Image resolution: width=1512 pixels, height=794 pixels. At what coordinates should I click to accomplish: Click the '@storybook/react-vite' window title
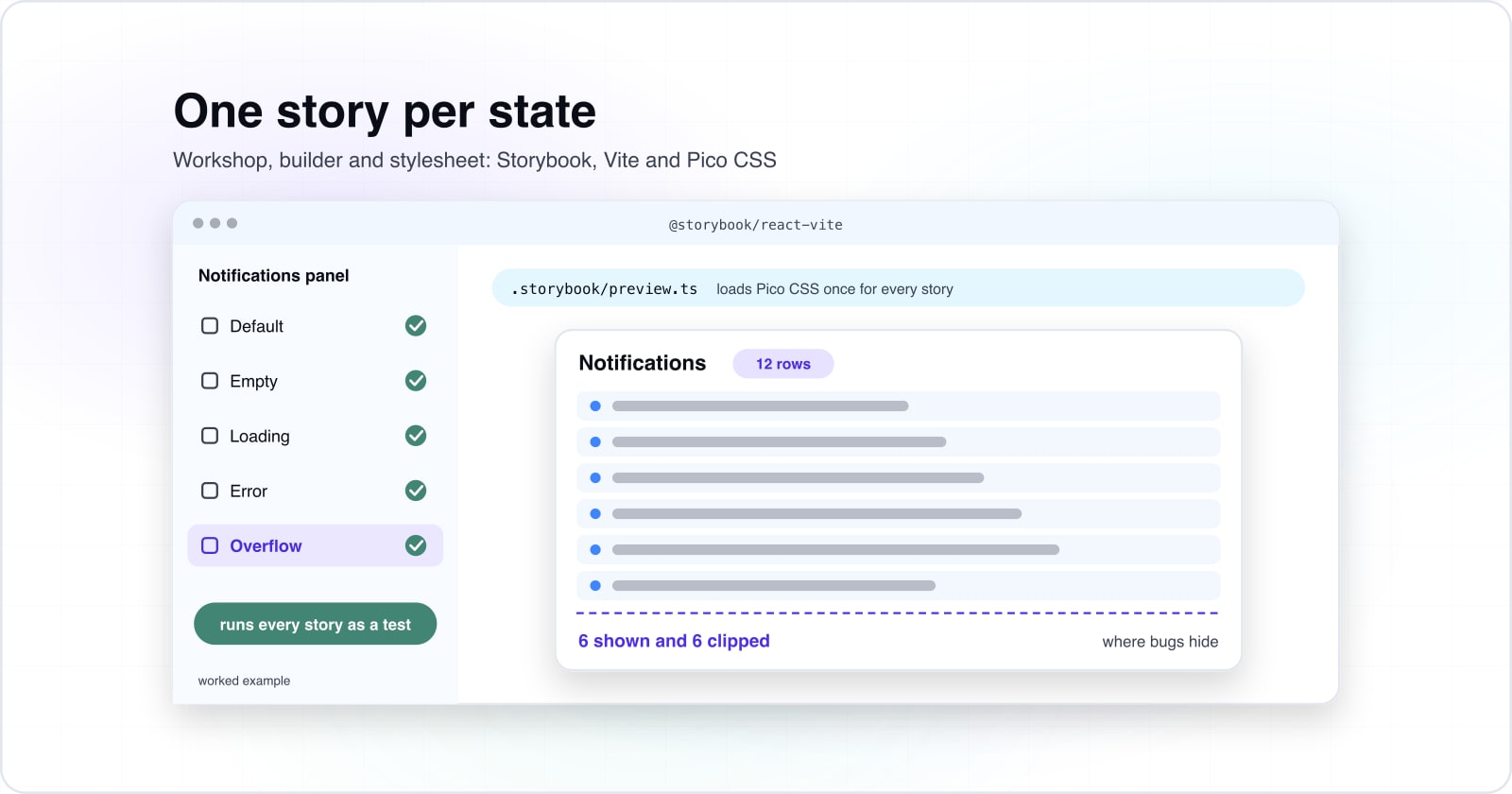(756, 225)
